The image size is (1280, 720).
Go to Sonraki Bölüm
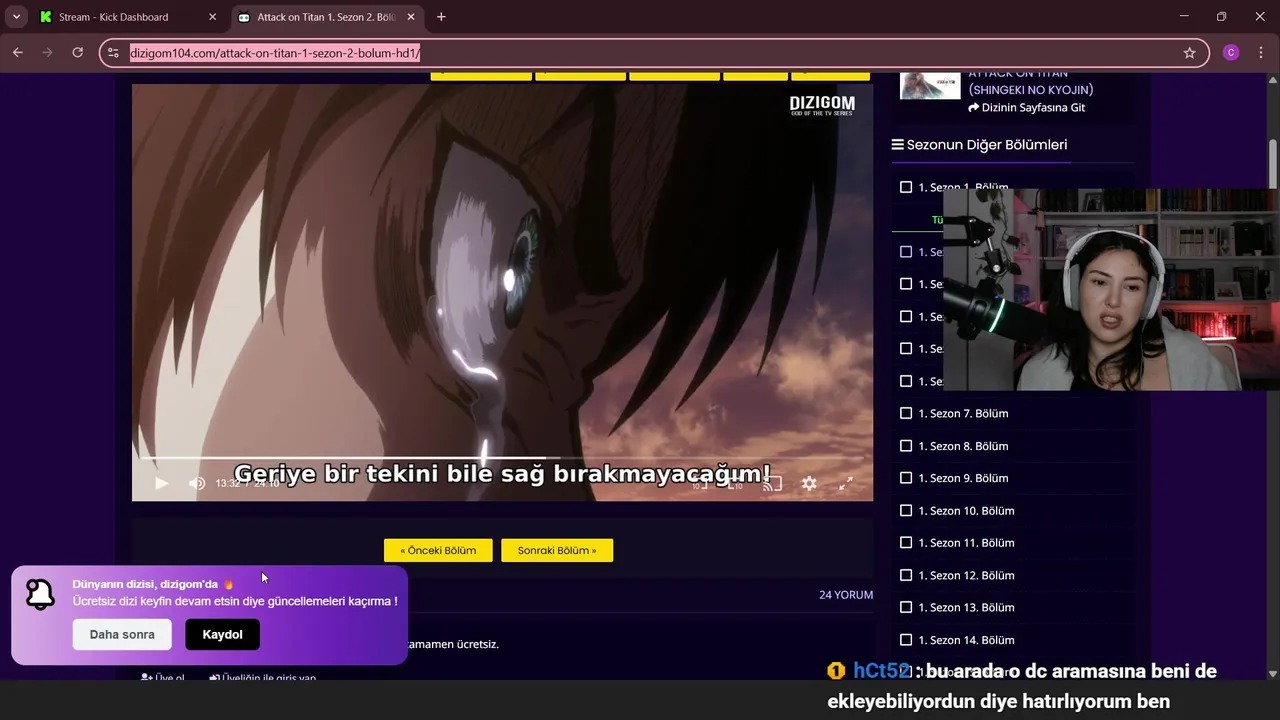[557, 550]
